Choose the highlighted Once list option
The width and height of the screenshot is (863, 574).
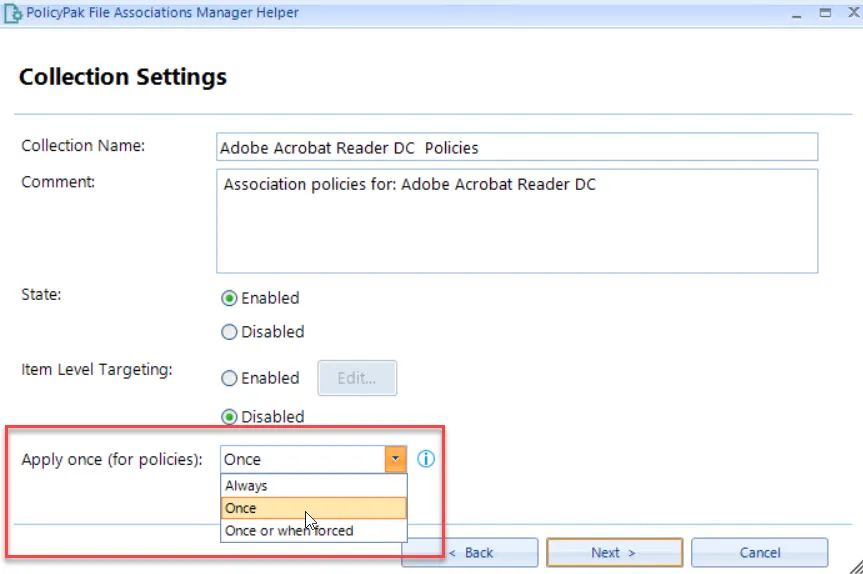click(x=314, y=508)
